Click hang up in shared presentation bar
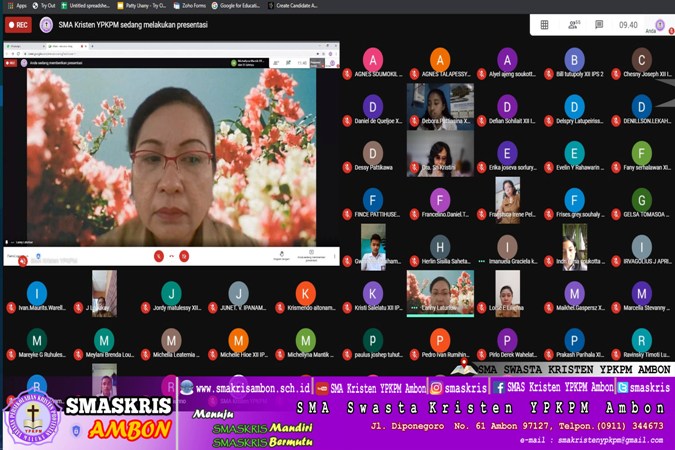 tap(171, 256)
